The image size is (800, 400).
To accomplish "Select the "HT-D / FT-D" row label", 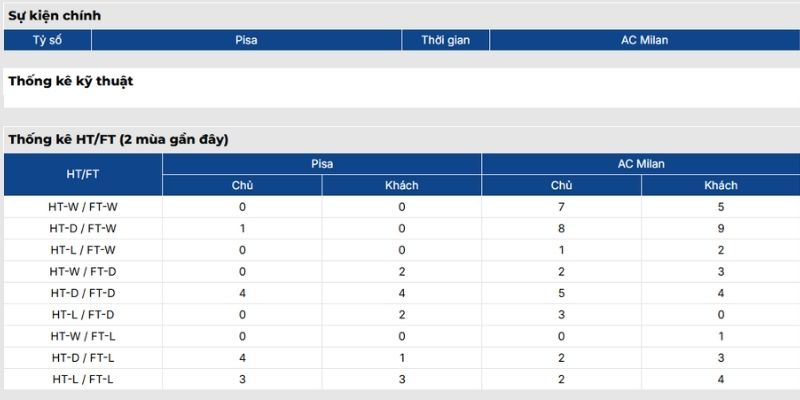I will (83, 293).
